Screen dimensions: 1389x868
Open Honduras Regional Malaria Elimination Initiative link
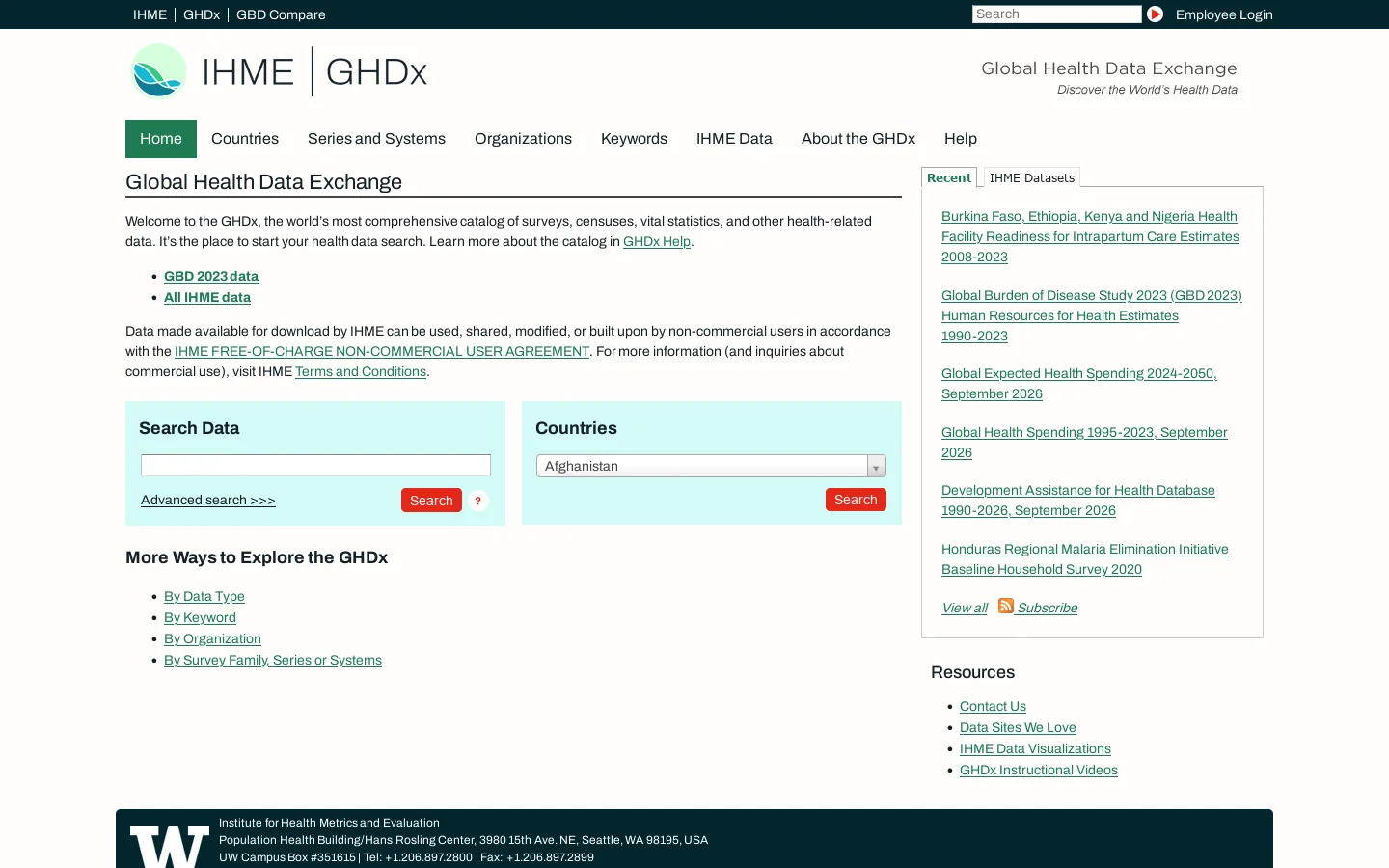[x=1085, y=559]
